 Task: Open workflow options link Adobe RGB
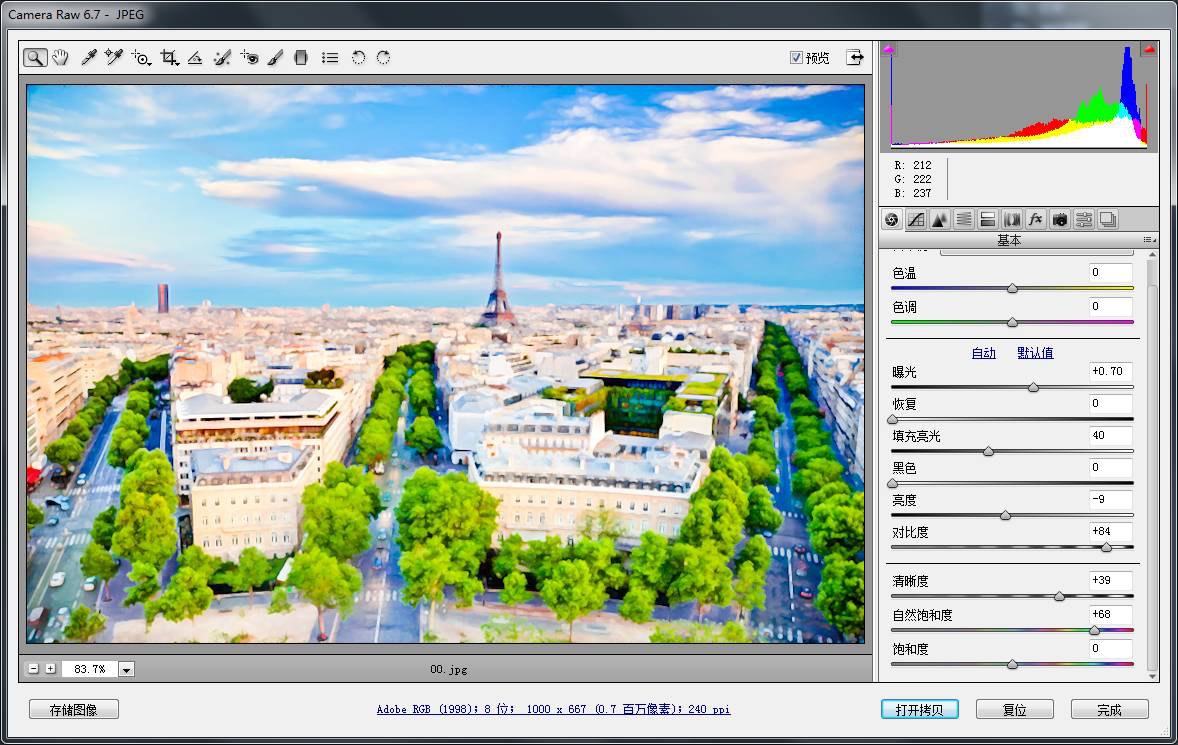coord(553,709)
